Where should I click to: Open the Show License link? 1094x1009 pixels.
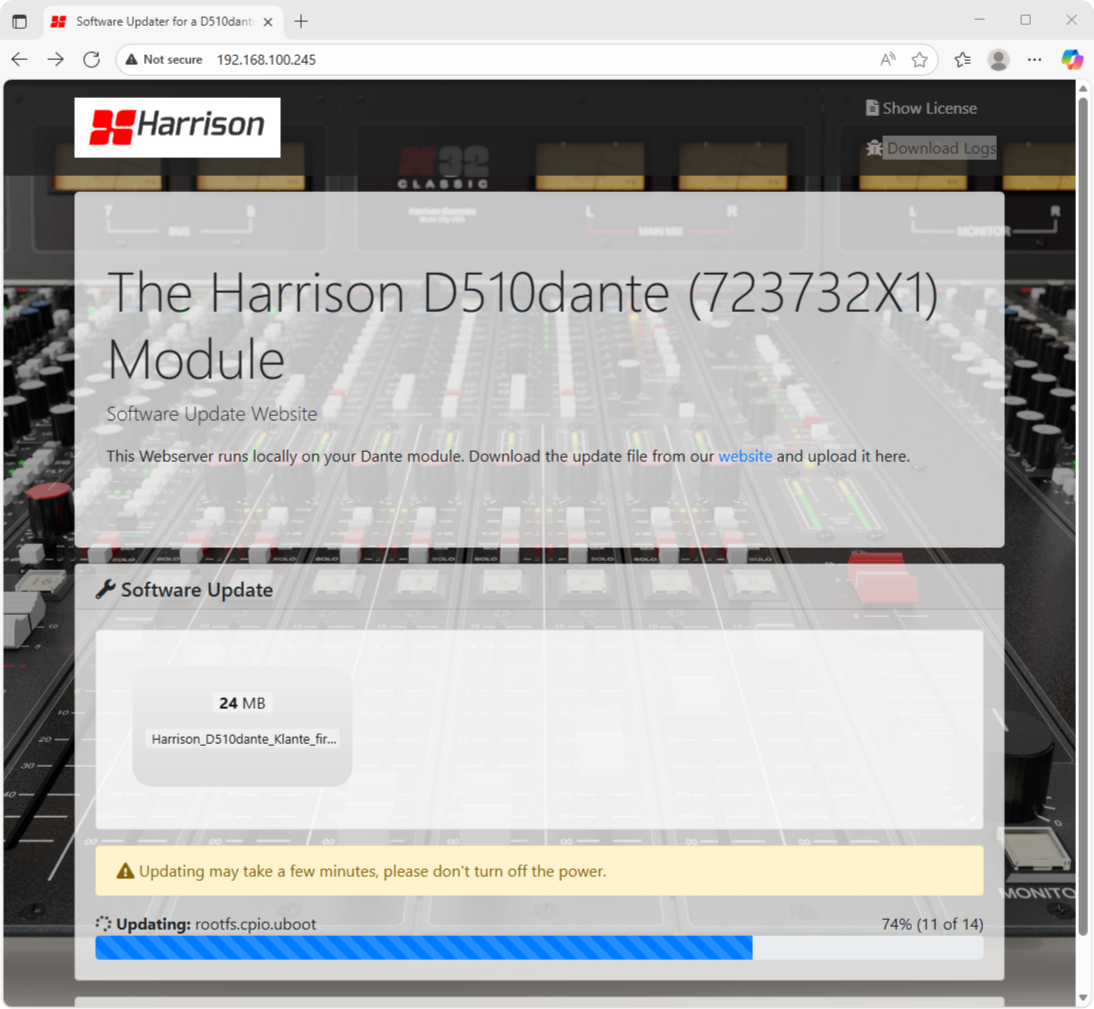[921, 108]
